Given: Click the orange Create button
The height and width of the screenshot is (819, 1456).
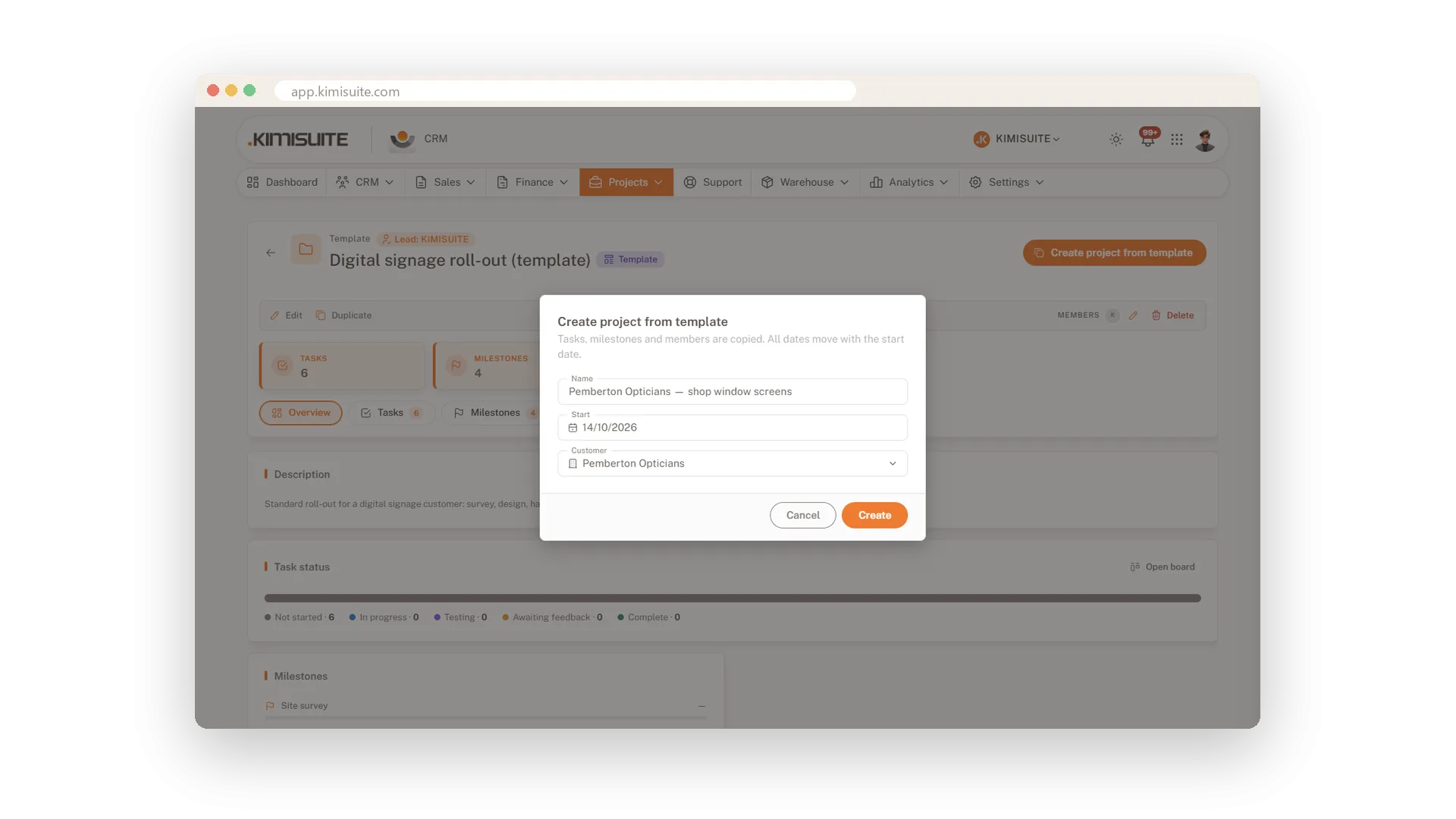Looking at the screenshot, I should click(874, 516).
